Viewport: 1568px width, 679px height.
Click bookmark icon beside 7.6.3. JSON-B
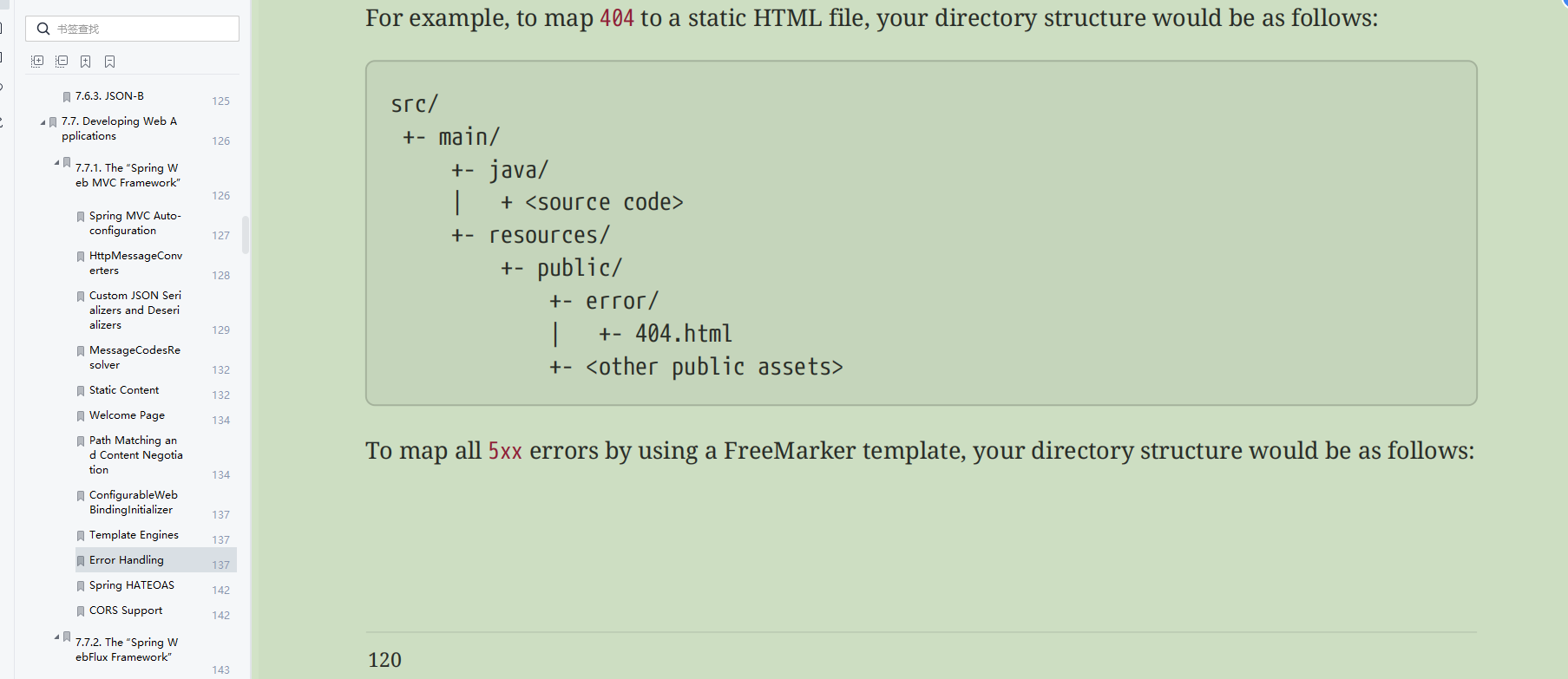click(67, 97)
